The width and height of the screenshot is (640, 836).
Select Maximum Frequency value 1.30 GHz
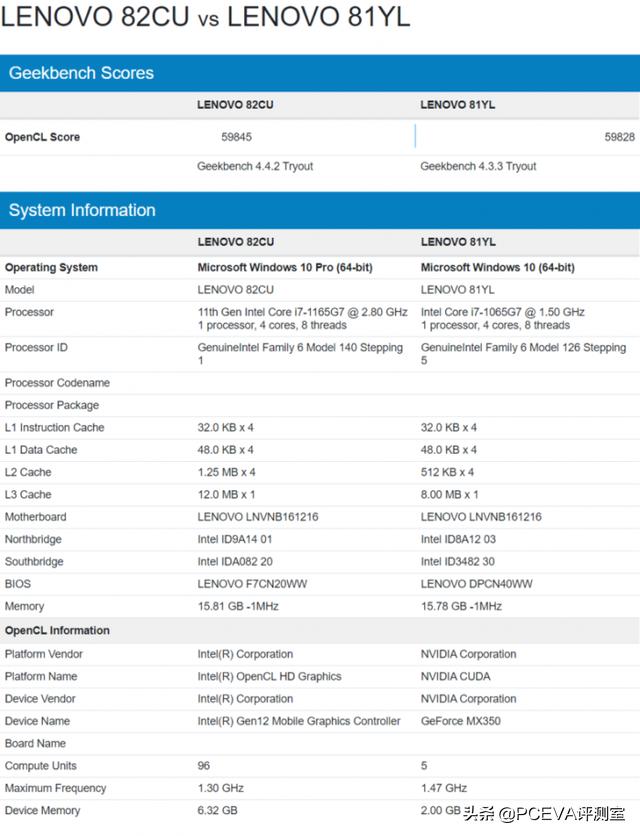(x=221, y=789)
